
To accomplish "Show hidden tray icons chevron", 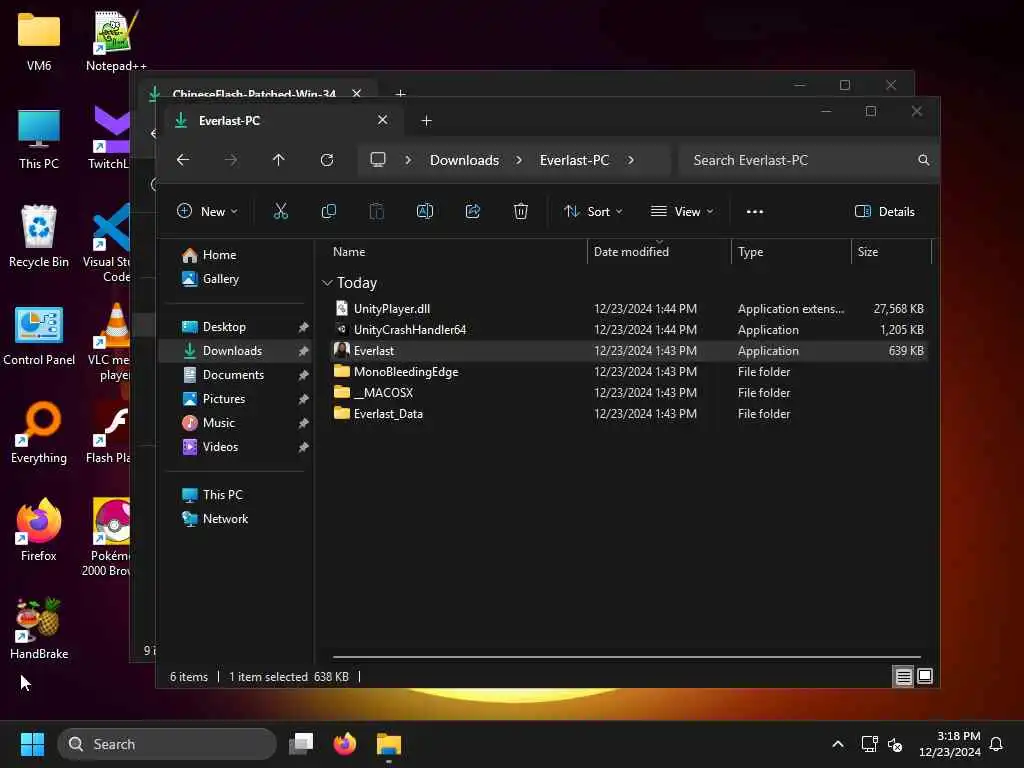I will click(838, 744).
